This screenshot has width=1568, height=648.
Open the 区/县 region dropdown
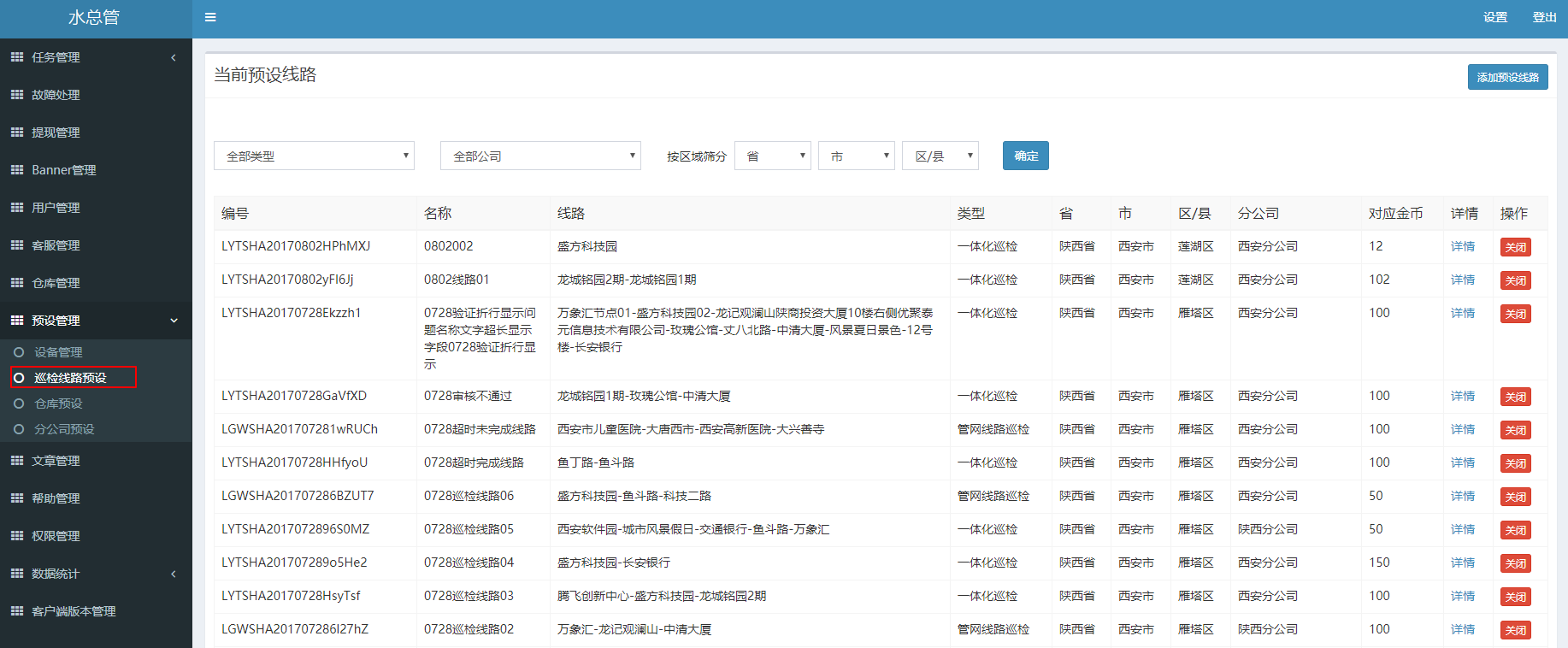[x=940, y=156]
